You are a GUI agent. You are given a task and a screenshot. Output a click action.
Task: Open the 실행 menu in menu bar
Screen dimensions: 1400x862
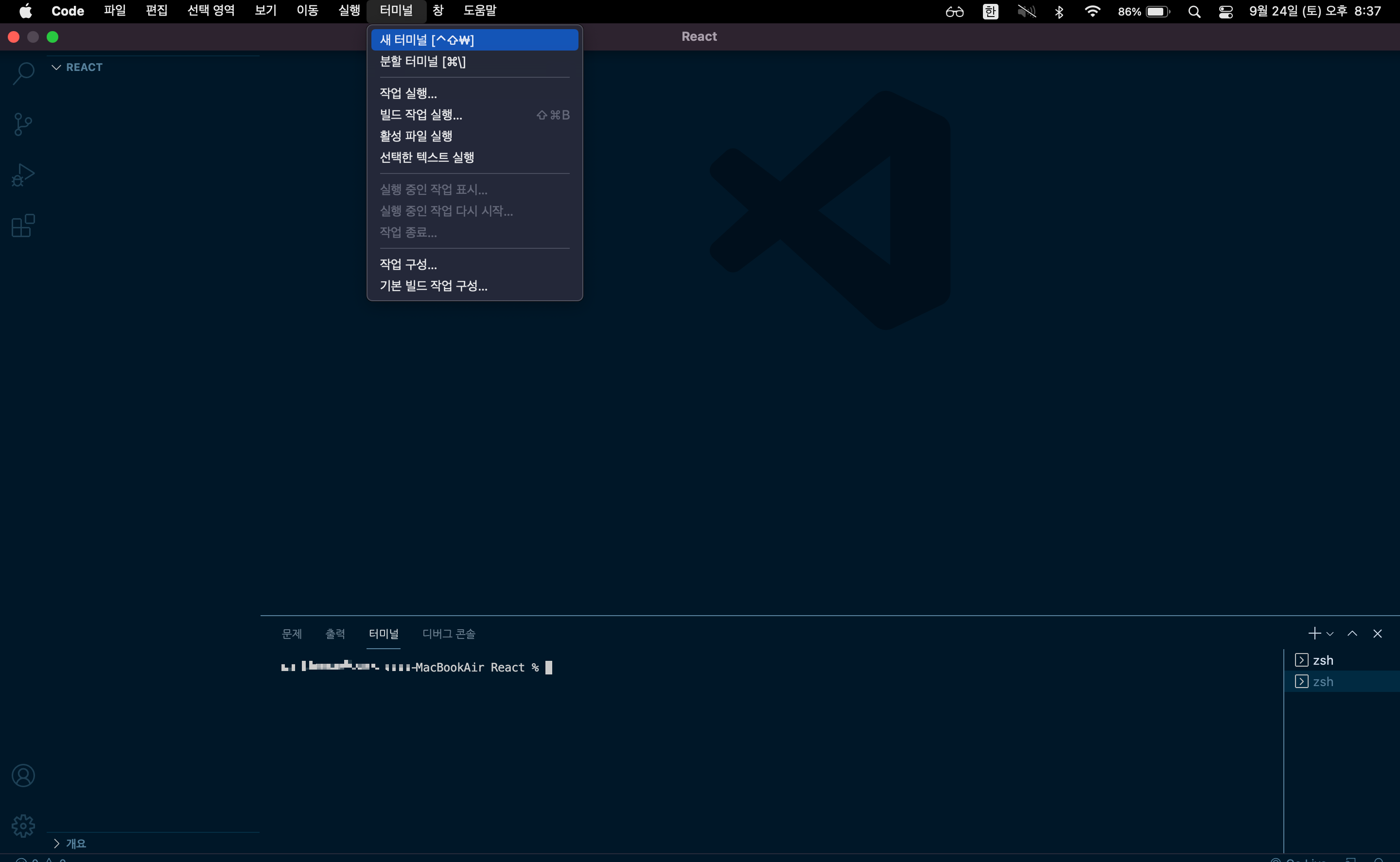coord(349,11)
